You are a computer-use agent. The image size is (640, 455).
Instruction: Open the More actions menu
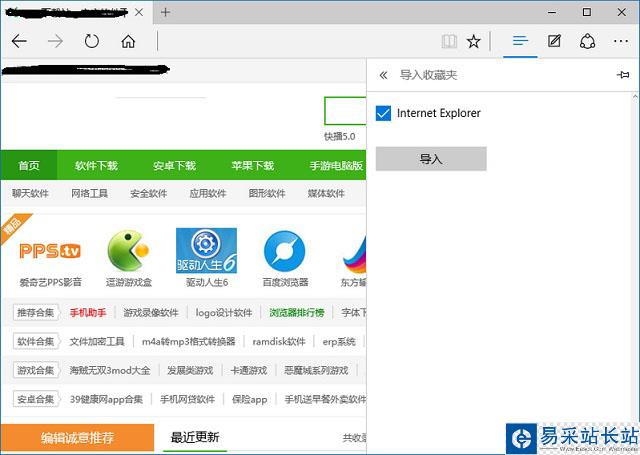coord(621,41)
